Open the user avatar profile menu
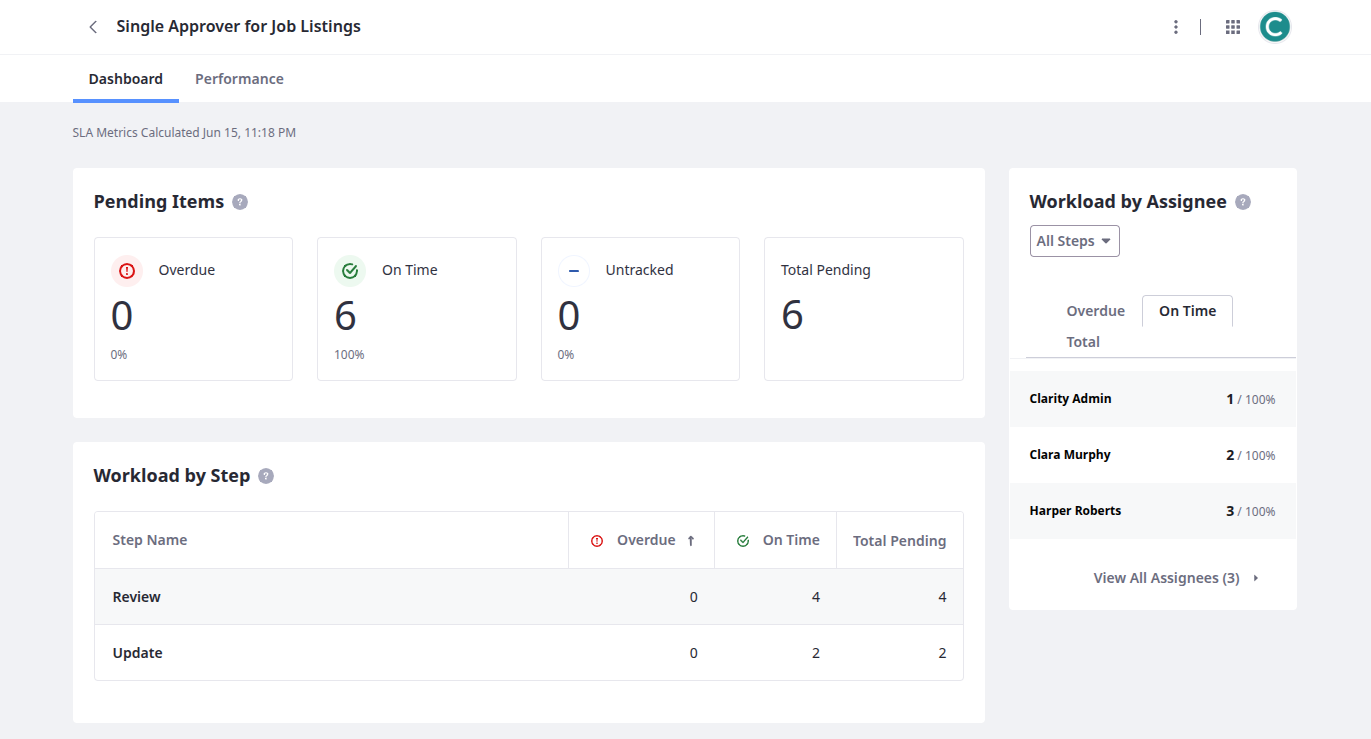 1274,27
